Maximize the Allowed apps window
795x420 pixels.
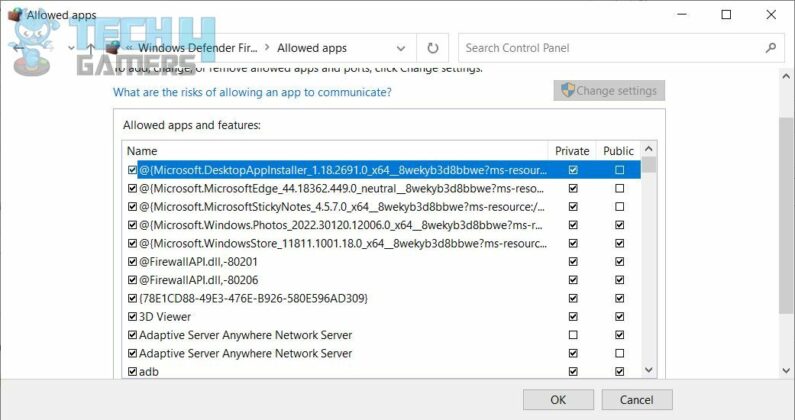click(726, 15)
